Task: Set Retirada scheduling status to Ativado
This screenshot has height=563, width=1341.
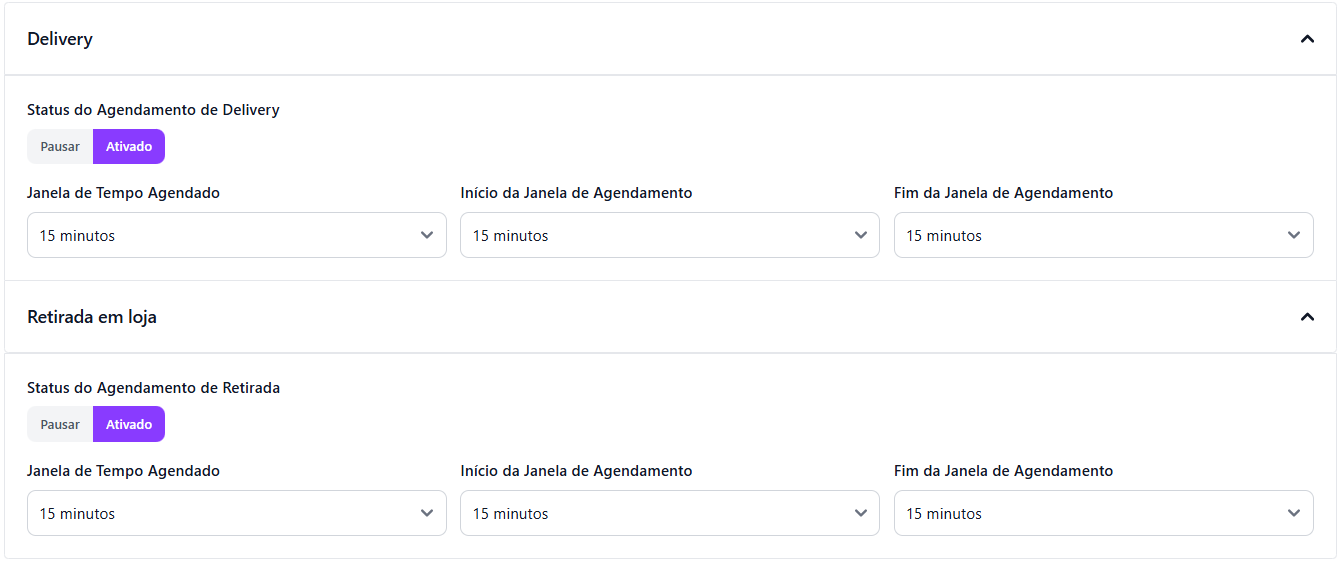Action: pos(129,425)
